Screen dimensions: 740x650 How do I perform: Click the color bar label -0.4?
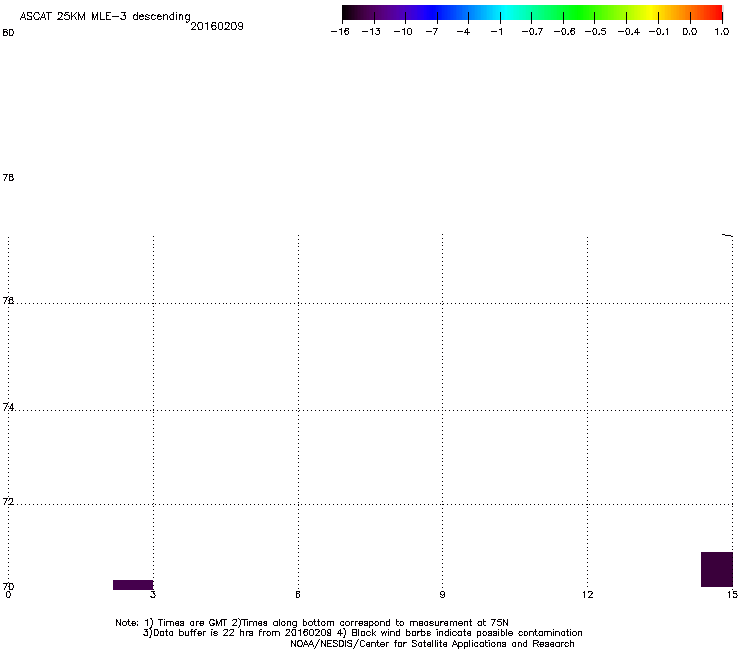pos(628,32)
